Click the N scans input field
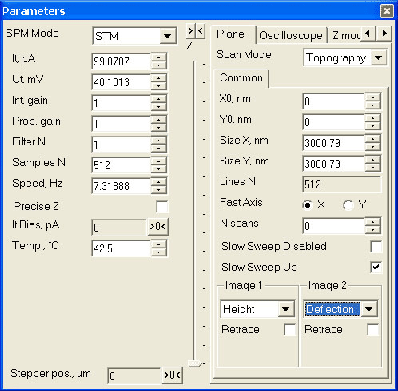 (334, 226)
